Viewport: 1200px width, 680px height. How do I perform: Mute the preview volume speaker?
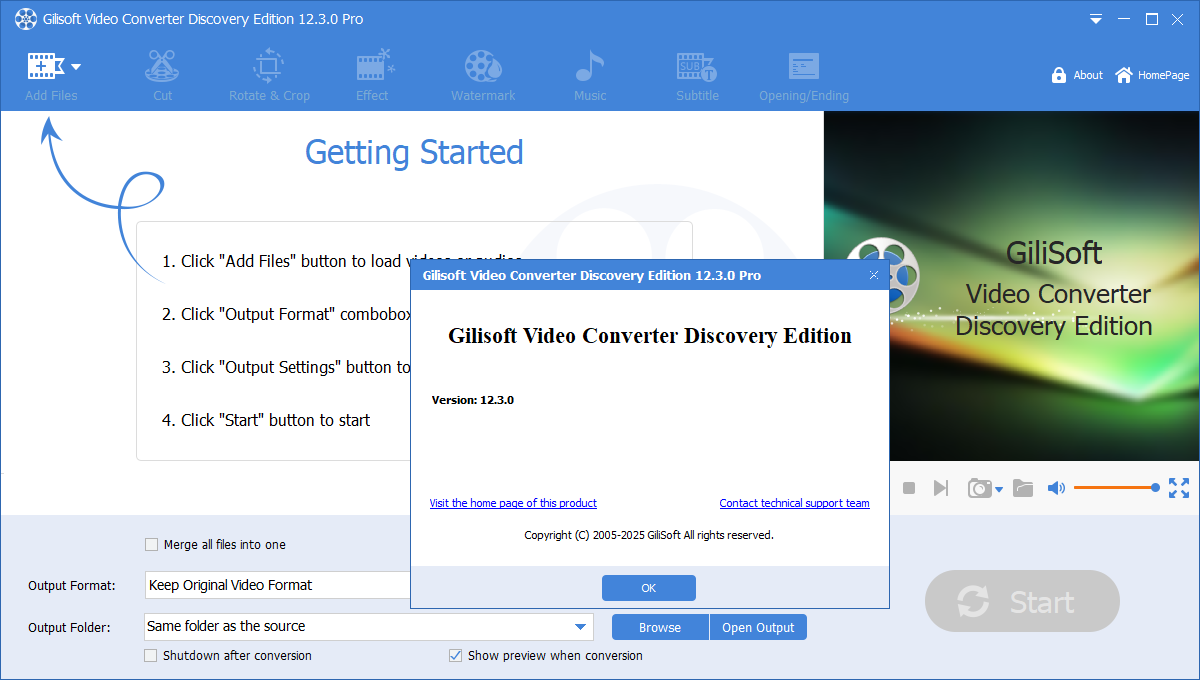pyautogui.click(x=1056, y=488)
